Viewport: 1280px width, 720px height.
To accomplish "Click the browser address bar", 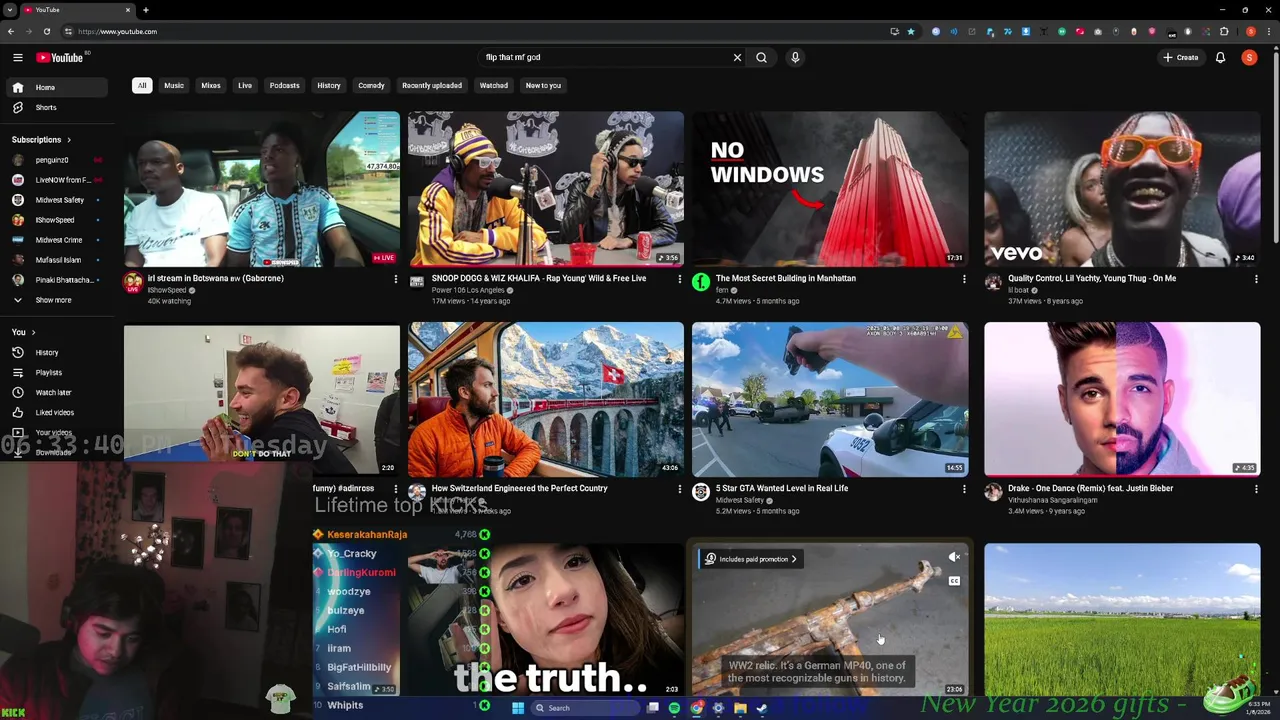I will click(480, 31).
